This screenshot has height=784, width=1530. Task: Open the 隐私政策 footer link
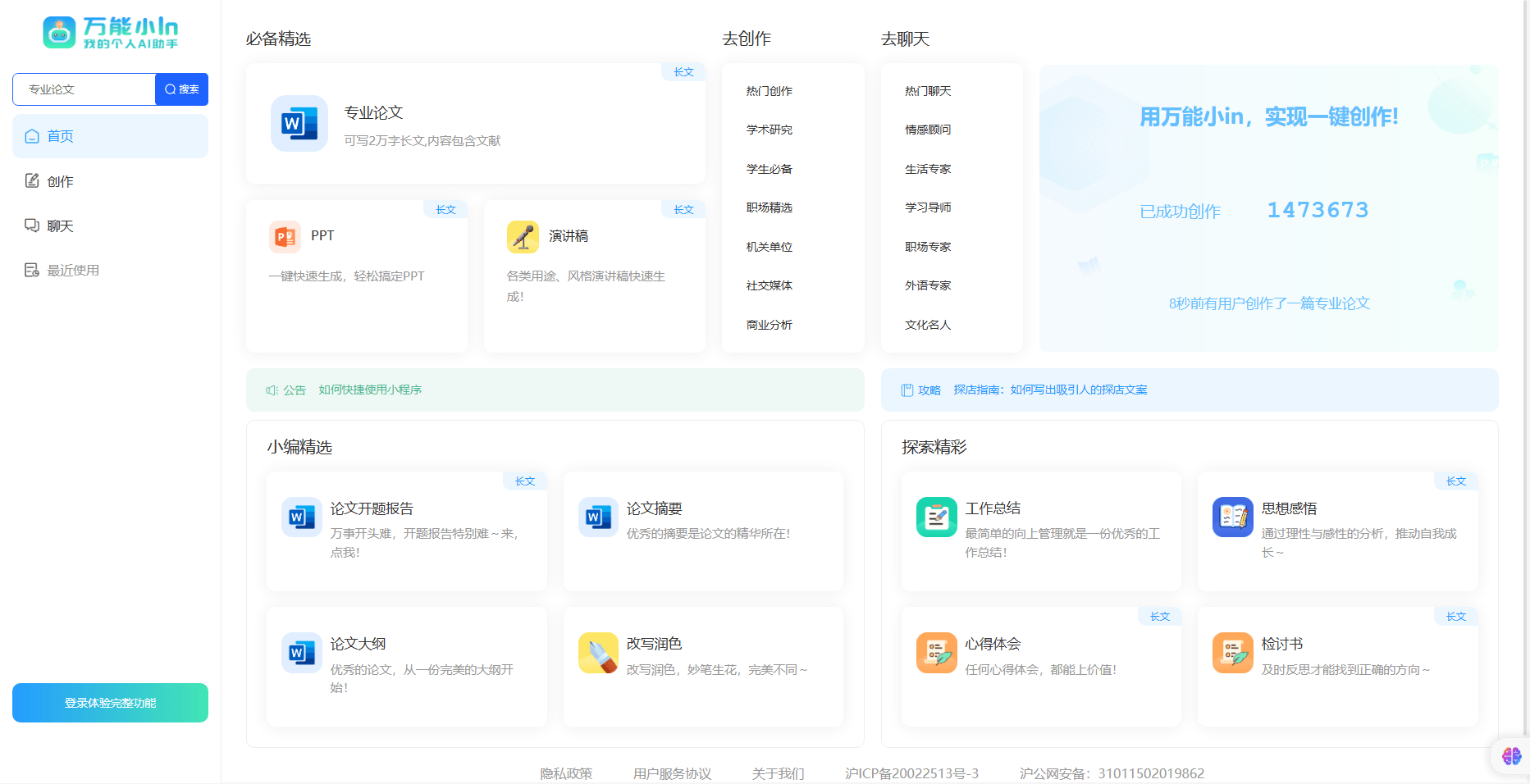(567, 773)
